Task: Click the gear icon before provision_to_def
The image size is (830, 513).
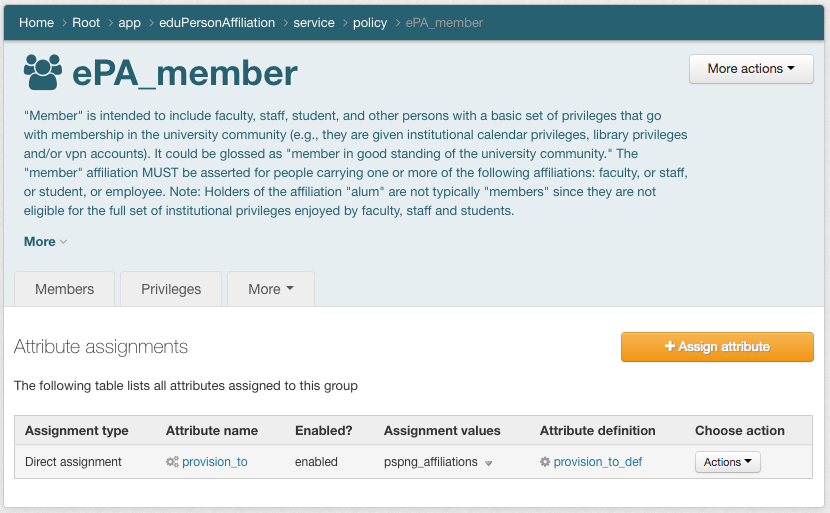Action: [x=545, y=462]
